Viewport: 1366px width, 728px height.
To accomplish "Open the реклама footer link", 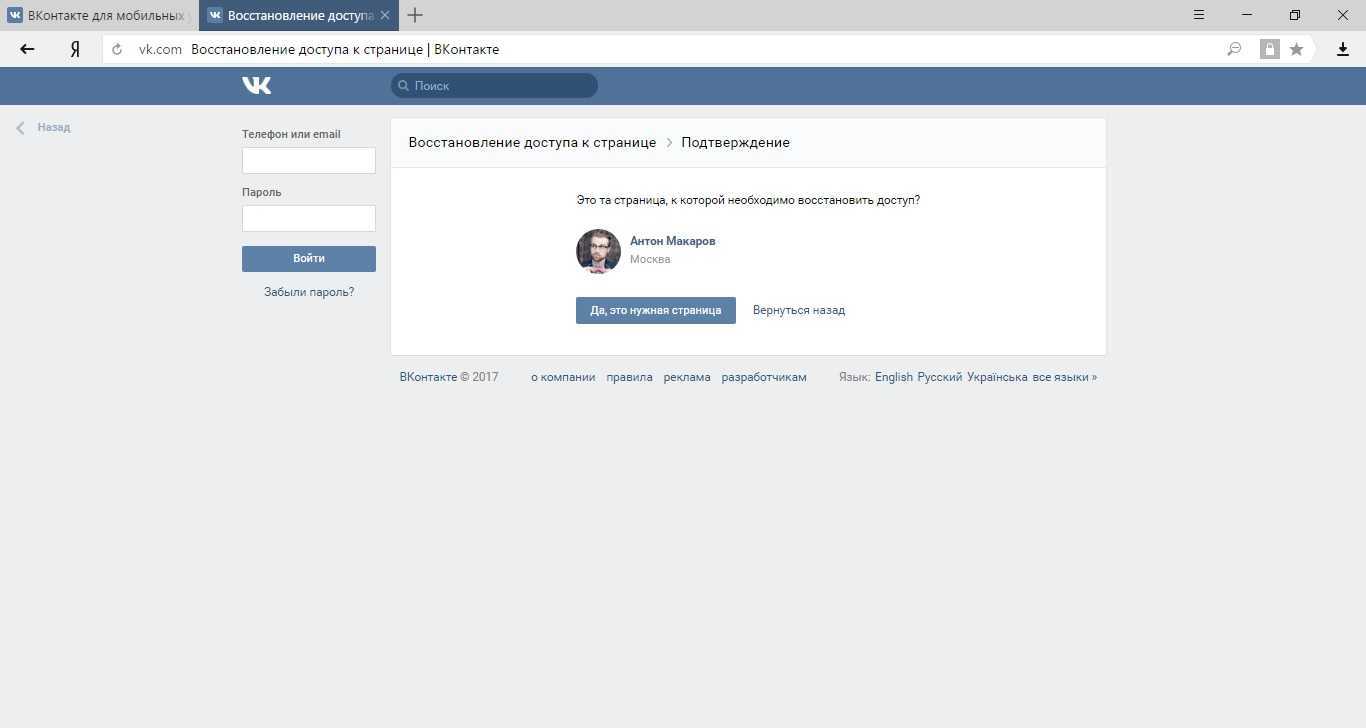I will [x=687, y=377].
